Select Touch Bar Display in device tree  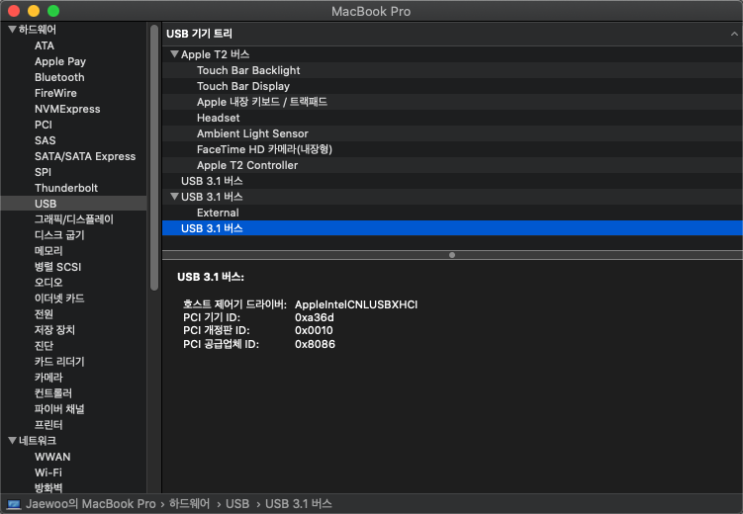tap(243, 86)
